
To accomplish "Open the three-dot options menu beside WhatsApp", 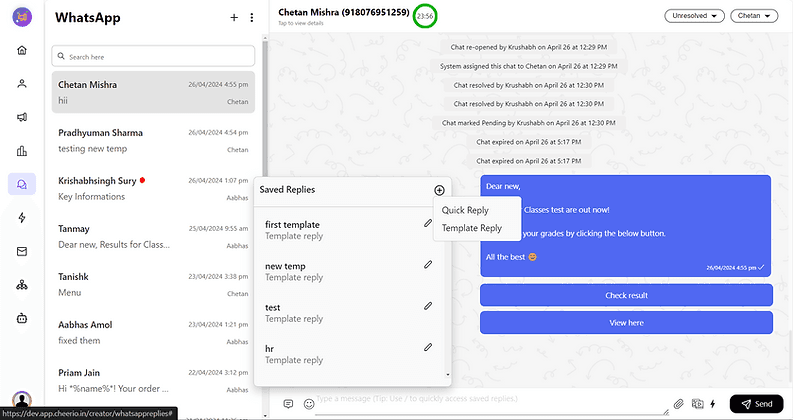I will click(251, 18).
